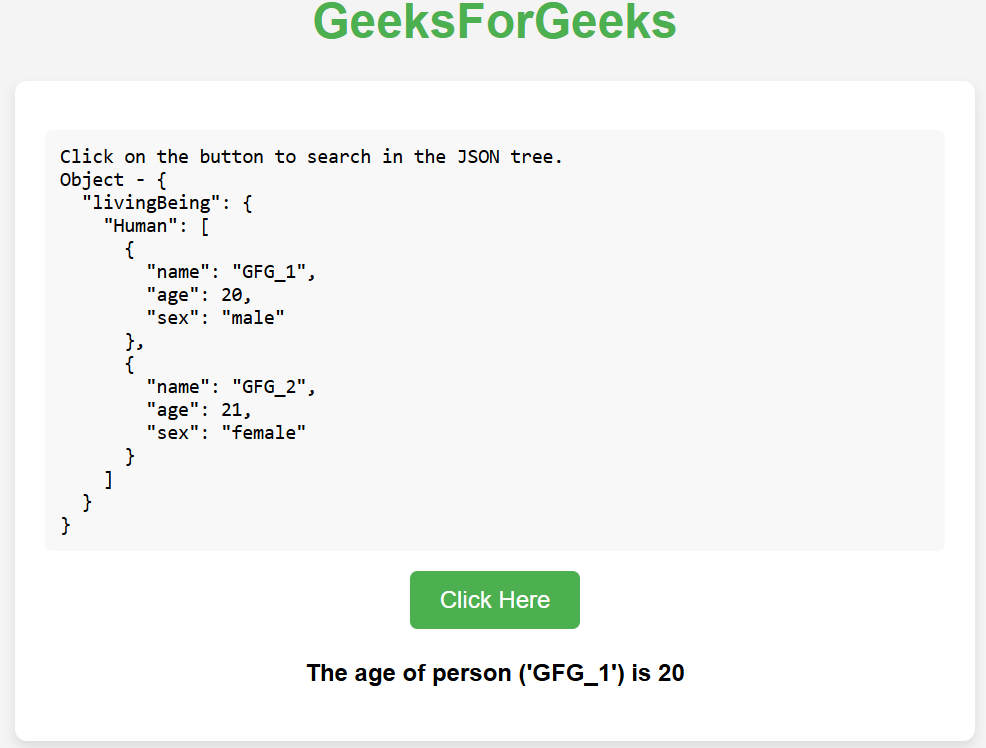
Task: Click the "sex": "female" line
Action: click(x=226, y=433)
